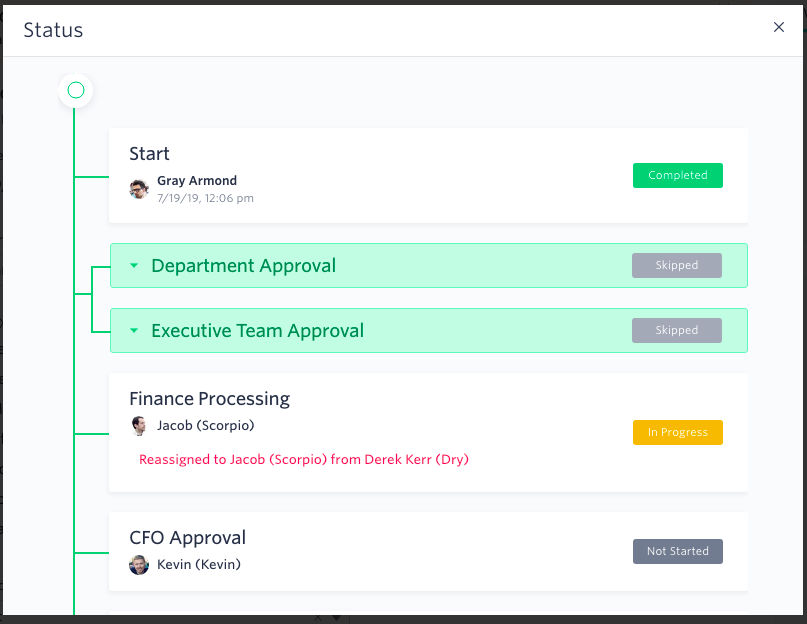807x624 pixels.
Task: Click the Kevin (Kevin) assignee name
Action: (x=199, y=565)
